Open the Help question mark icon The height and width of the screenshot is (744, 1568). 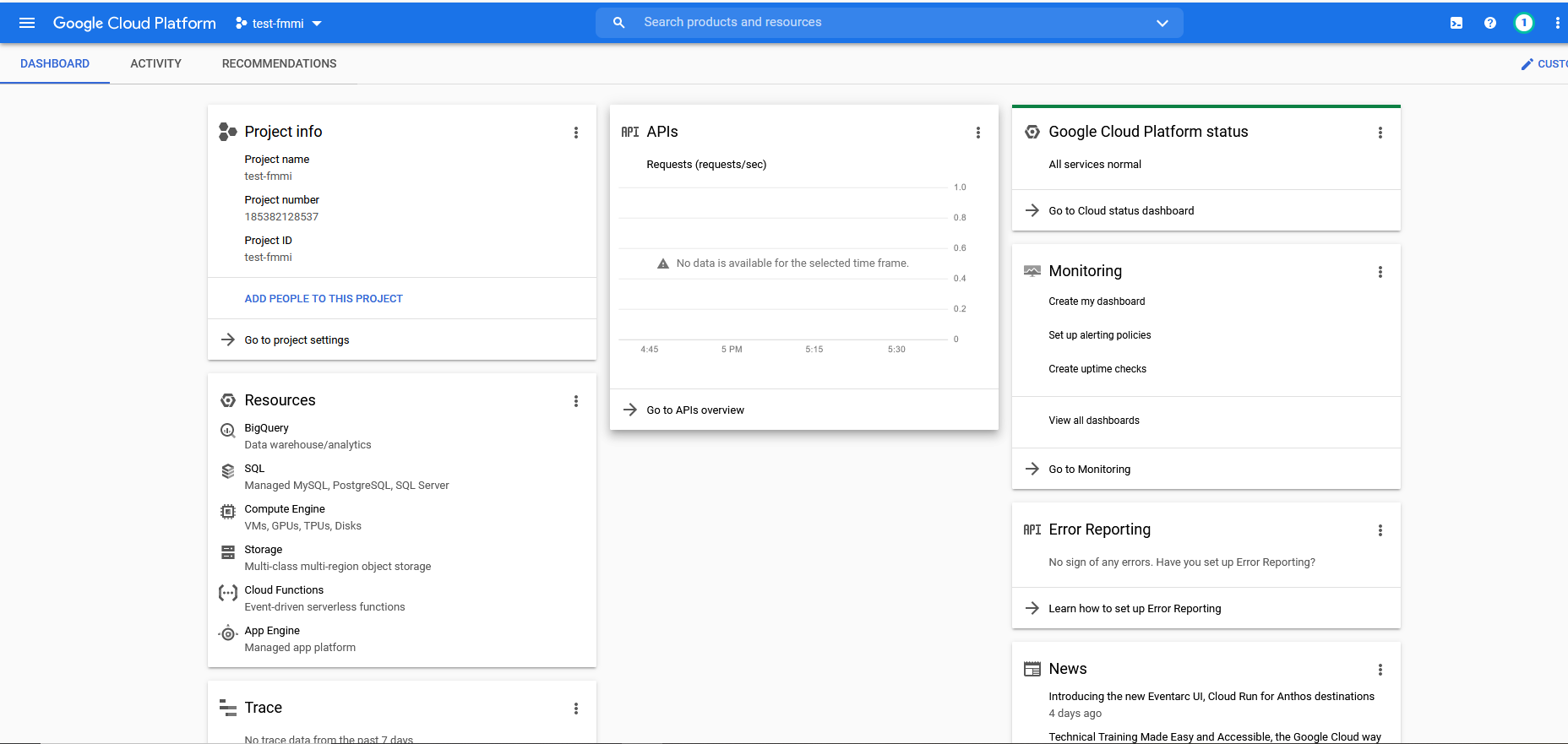[1490, 23]
